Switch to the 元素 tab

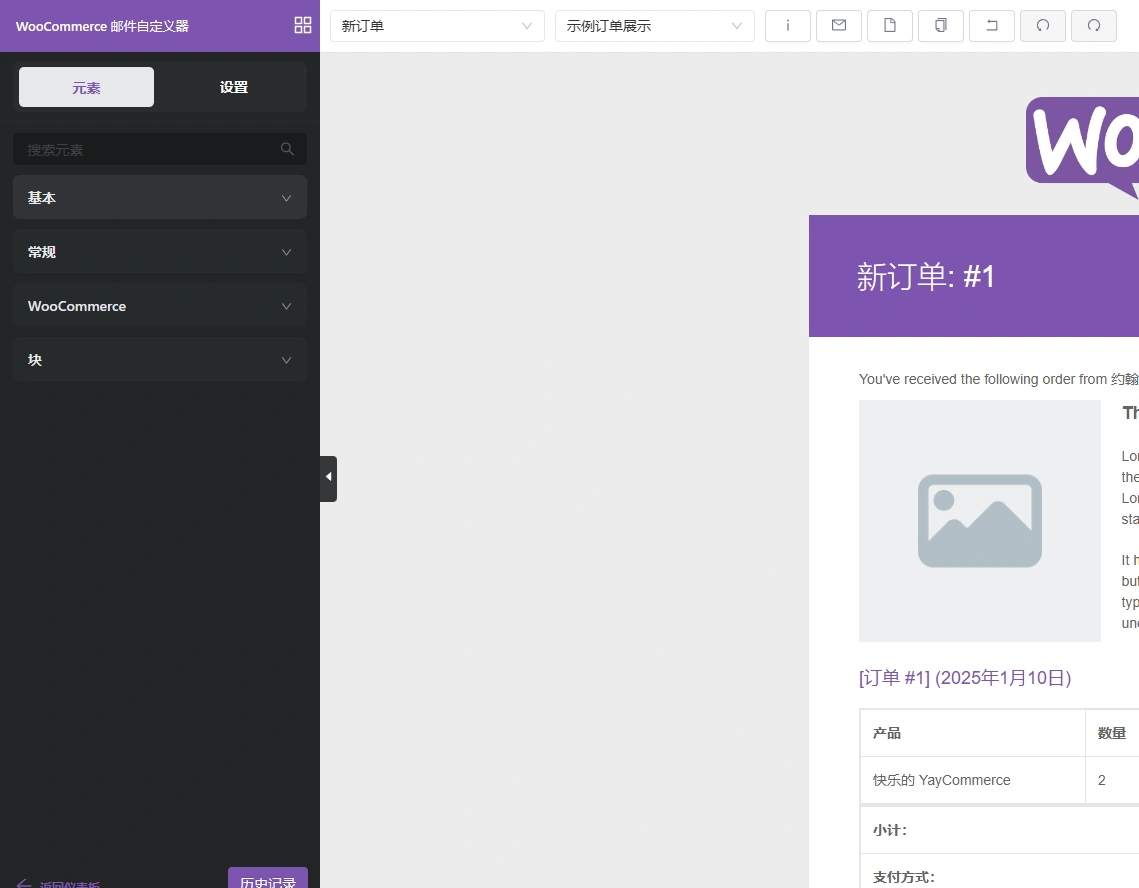click(x=86, y=87)
